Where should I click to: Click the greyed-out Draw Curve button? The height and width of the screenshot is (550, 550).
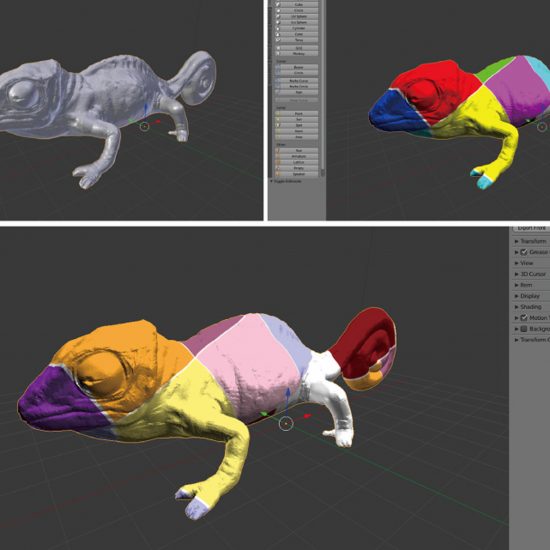(297, 100)
